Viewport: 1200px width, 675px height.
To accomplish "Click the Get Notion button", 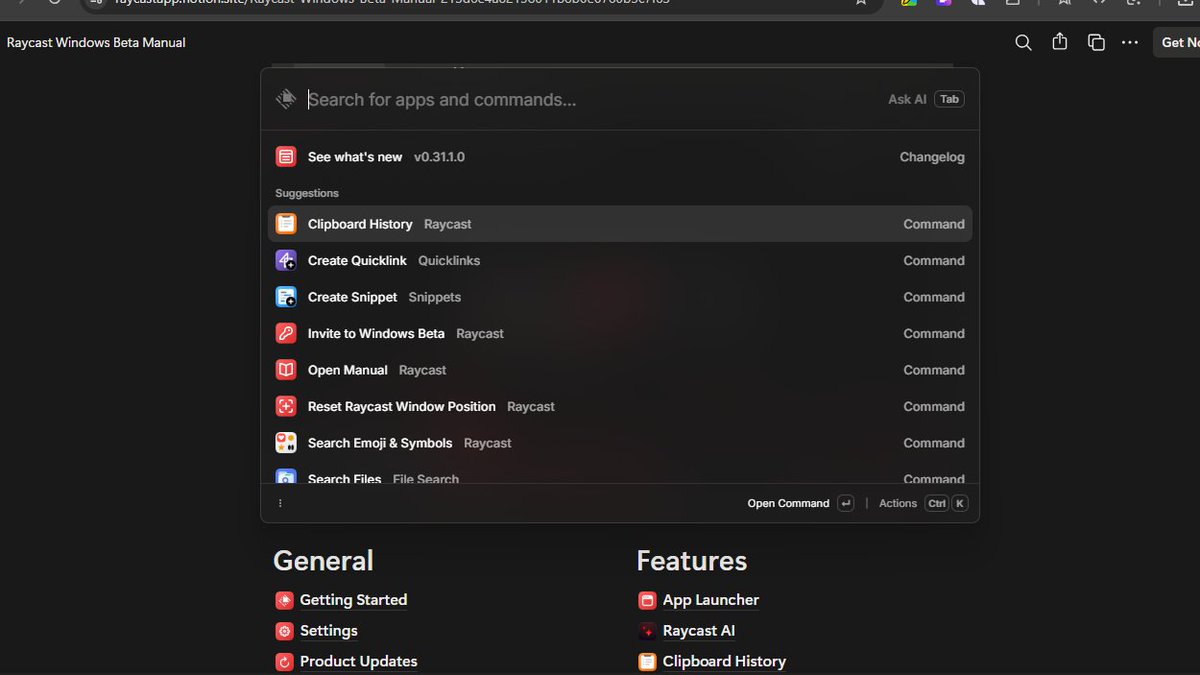I will click(x=1177, y=42).
